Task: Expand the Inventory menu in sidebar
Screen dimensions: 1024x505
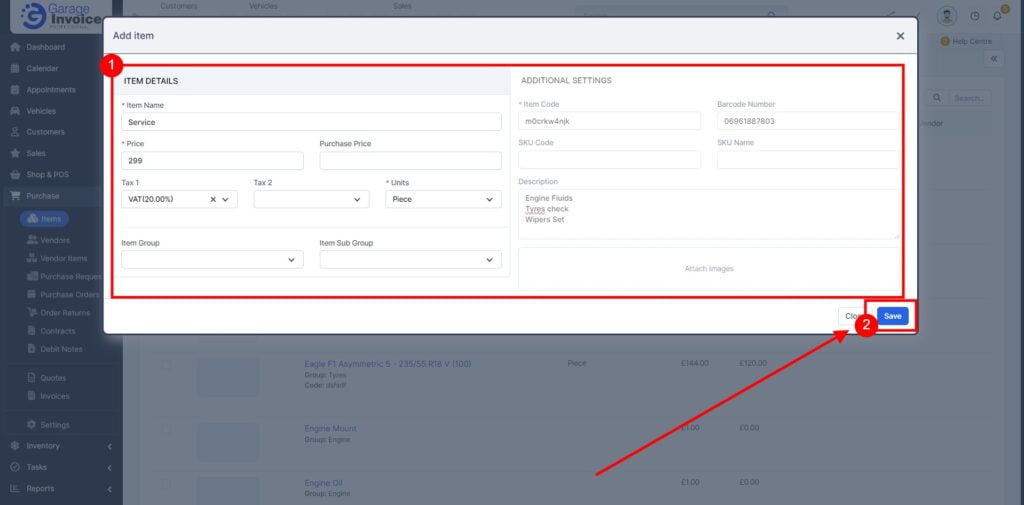Action: 60,446
